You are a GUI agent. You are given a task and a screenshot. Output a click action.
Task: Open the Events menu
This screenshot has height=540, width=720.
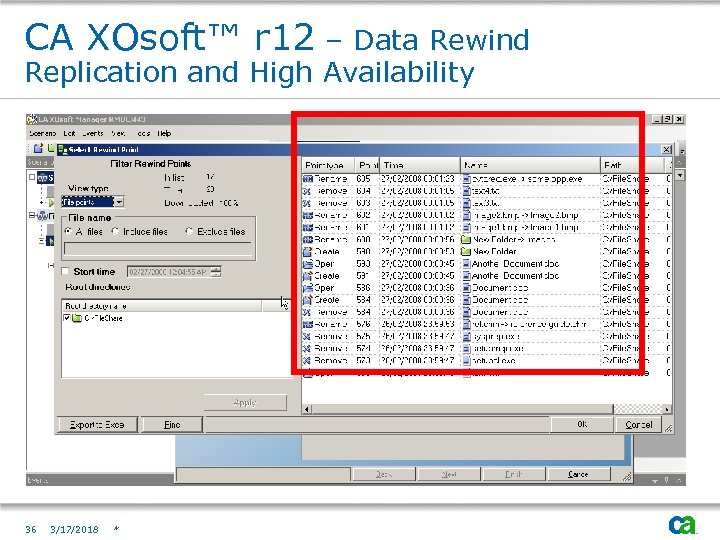click(x=93, y=134)
